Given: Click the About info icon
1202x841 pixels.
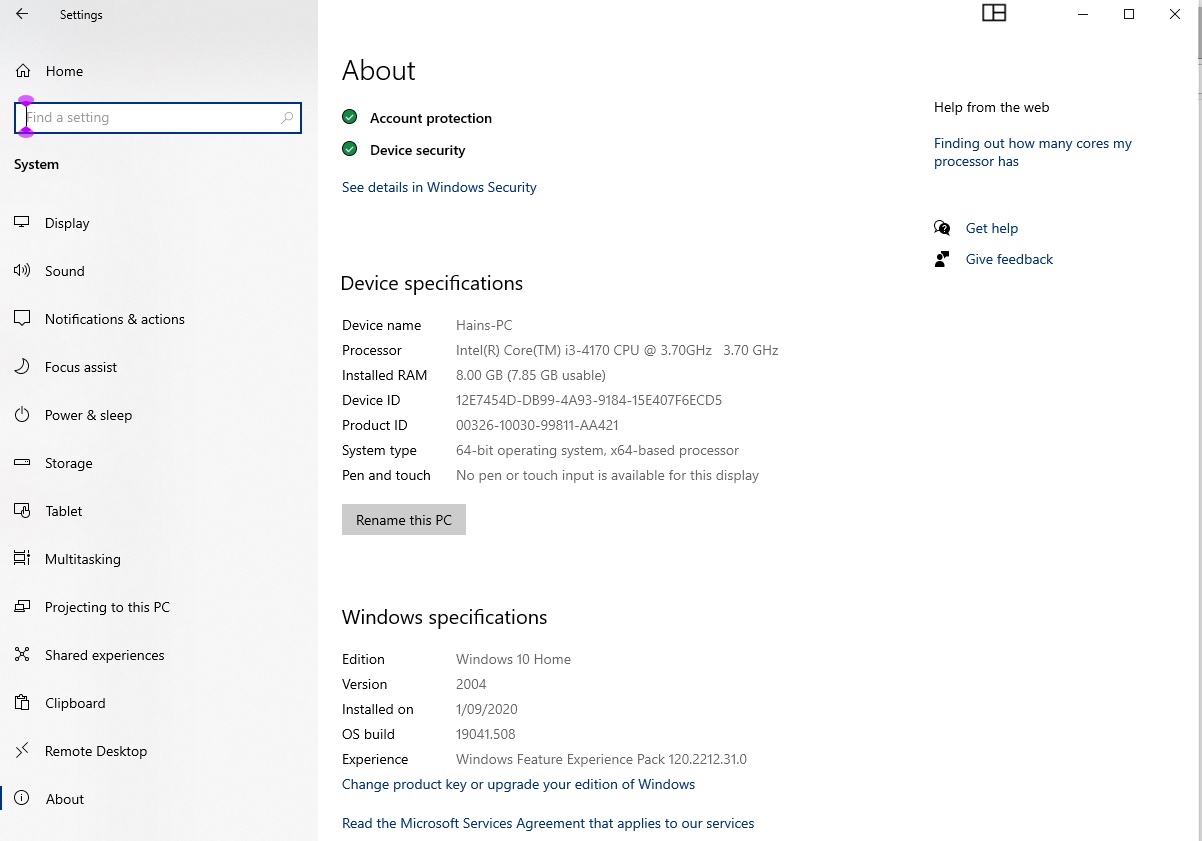Looking at the screenshot, I should pos(23,799).
